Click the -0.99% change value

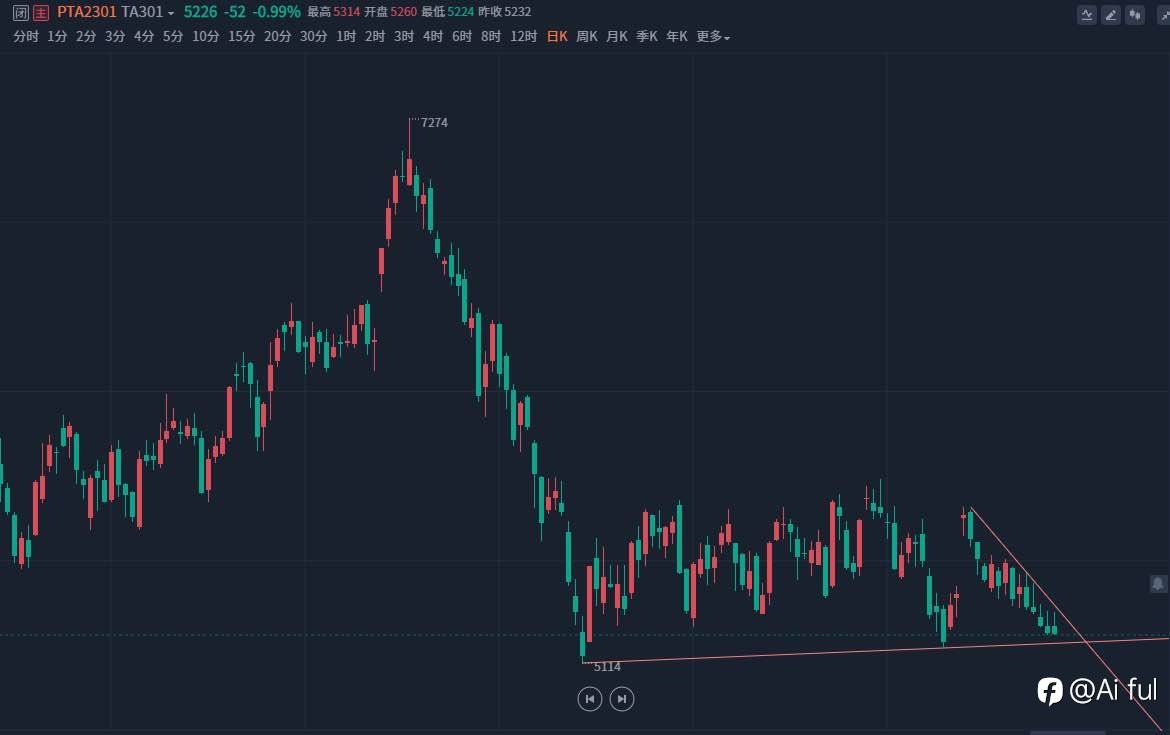click(277, 12)
